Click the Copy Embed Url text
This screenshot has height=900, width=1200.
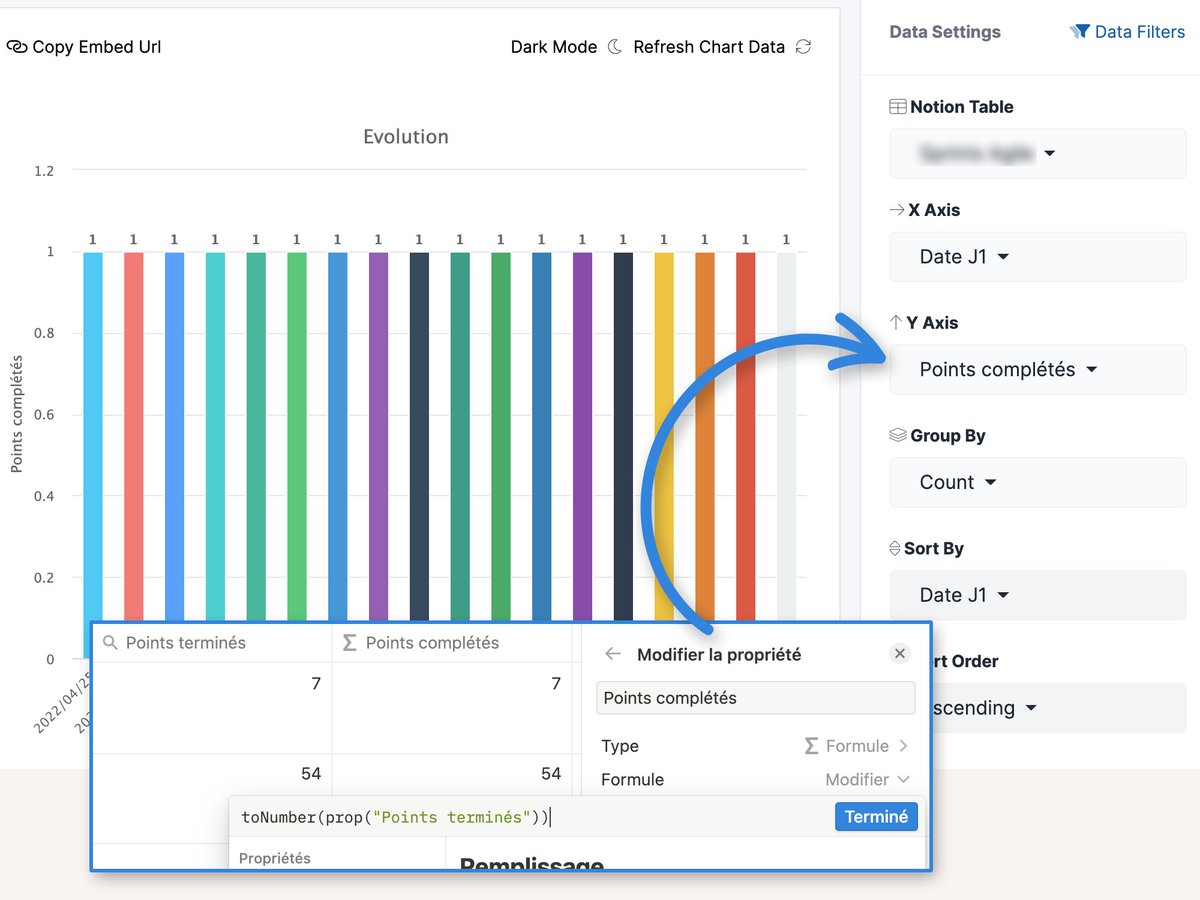coord(97,47)
